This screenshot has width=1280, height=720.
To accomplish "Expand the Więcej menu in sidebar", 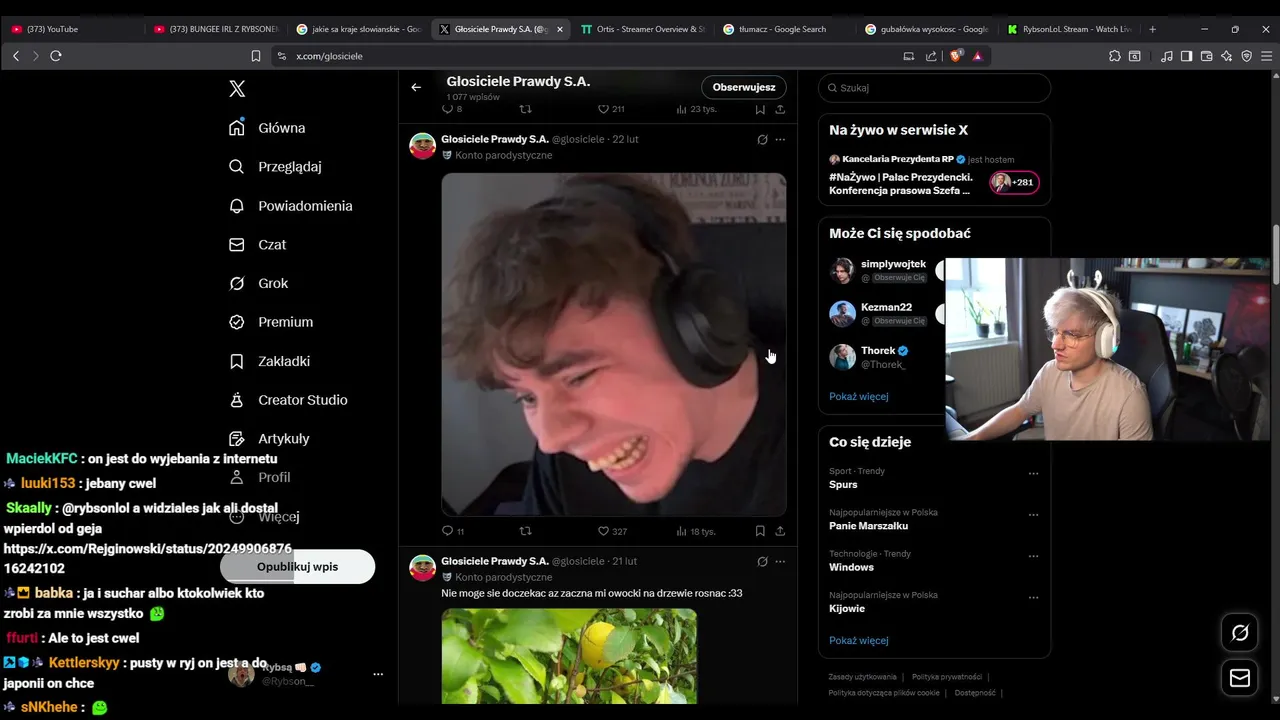I will (265, 517).
